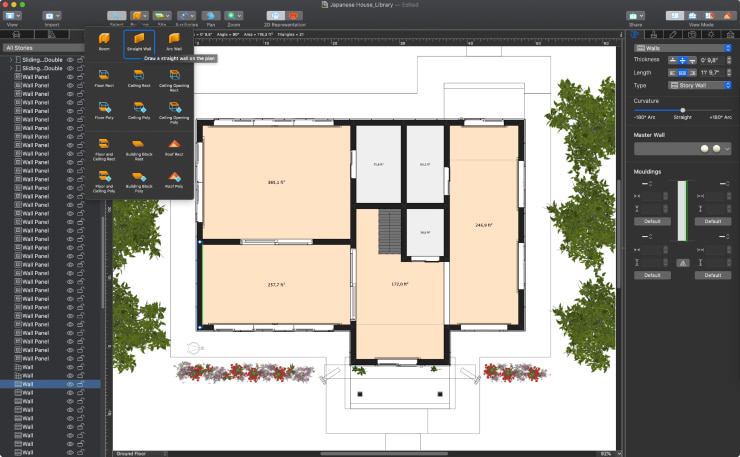
Task: Activate the Pan tool in toolbar
Action: click(x=211, y=16)
